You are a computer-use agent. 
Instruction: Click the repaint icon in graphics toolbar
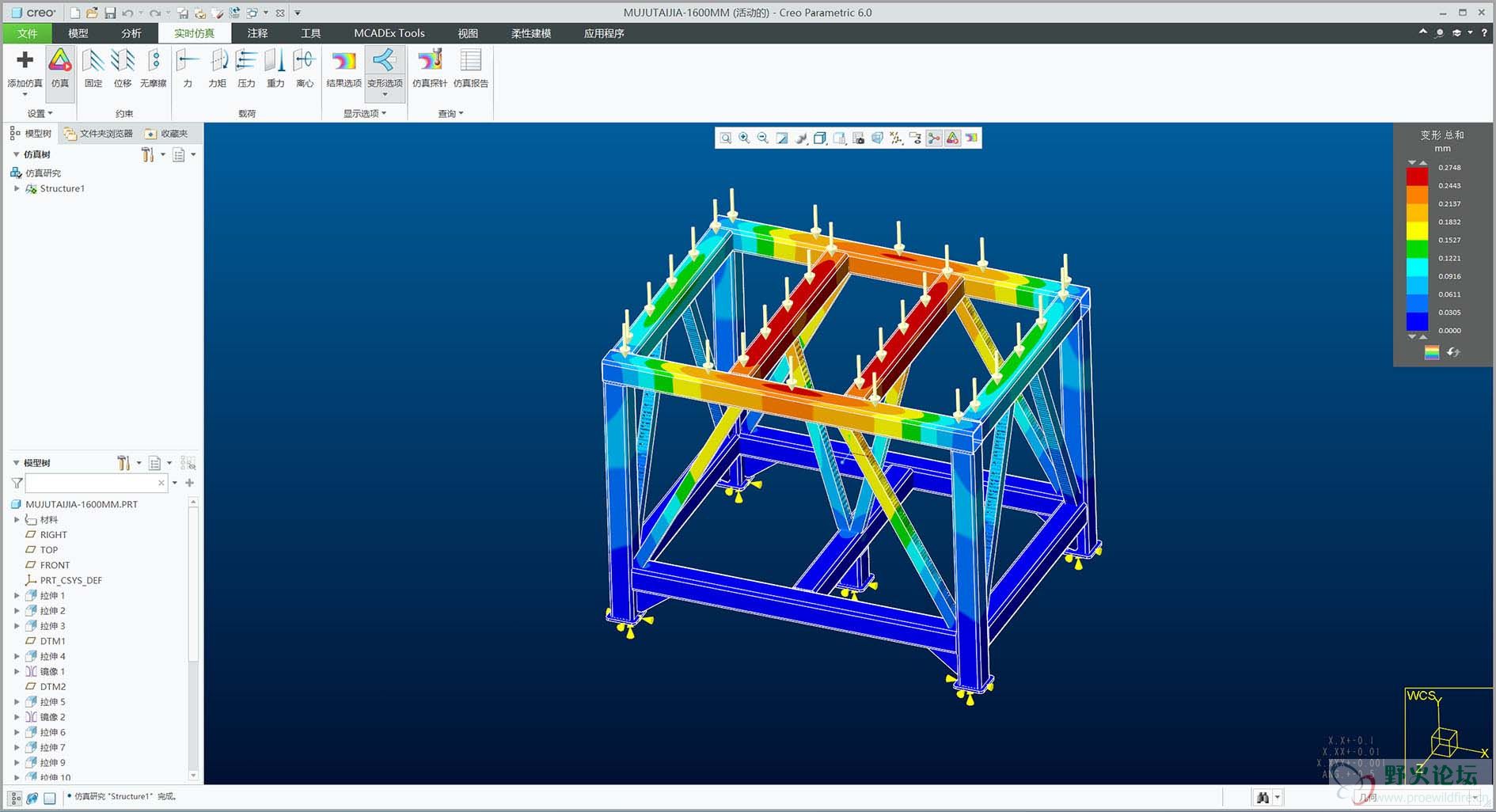coord(782,138)
